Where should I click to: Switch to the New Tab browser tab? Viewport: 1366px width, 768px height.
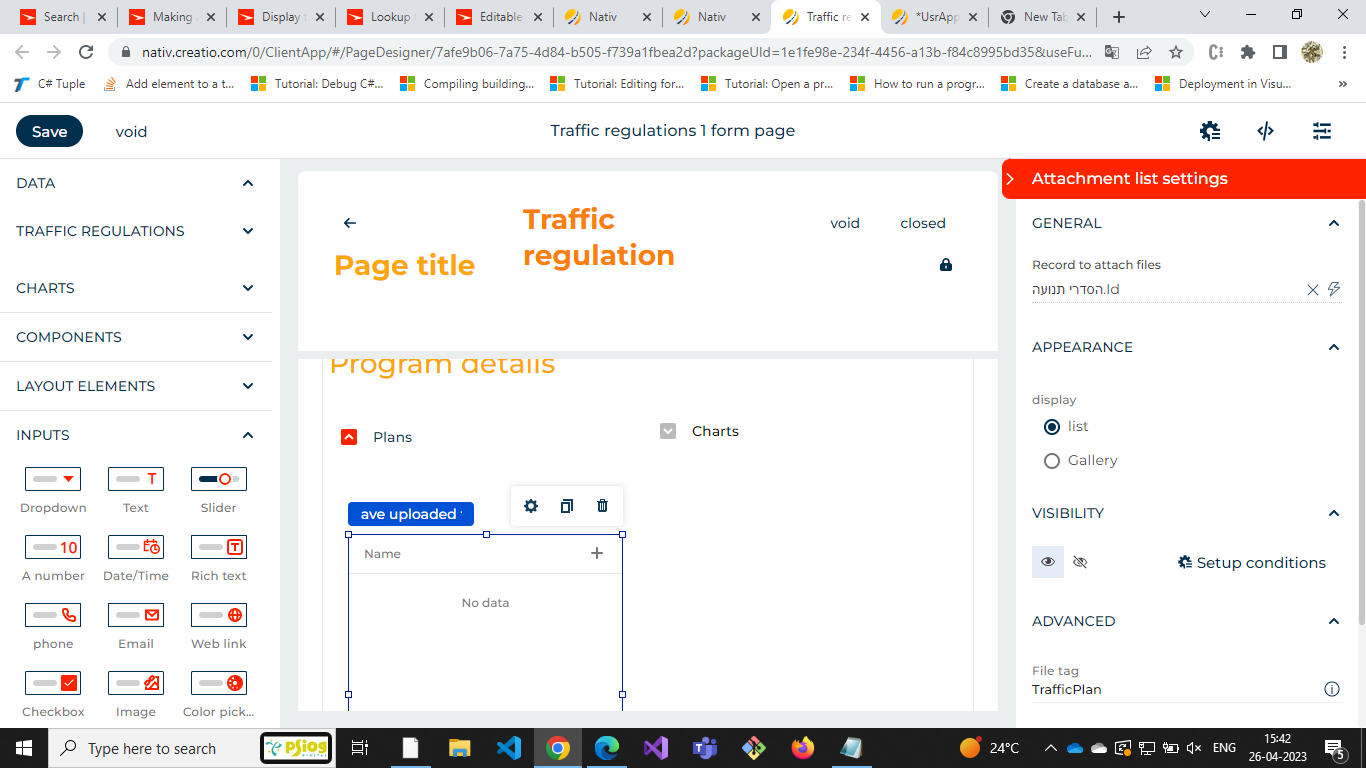(1043, 17)
